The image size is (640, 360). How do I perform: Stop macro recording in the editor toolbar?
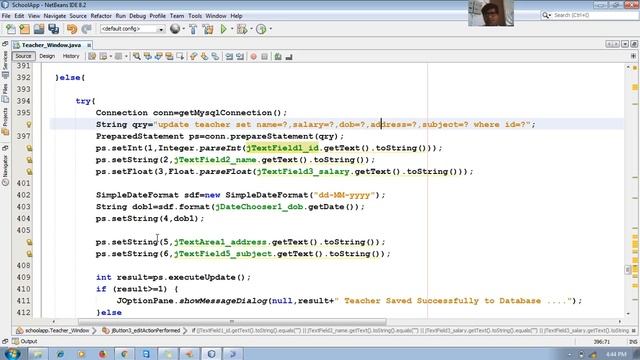(x=264, y=56)
